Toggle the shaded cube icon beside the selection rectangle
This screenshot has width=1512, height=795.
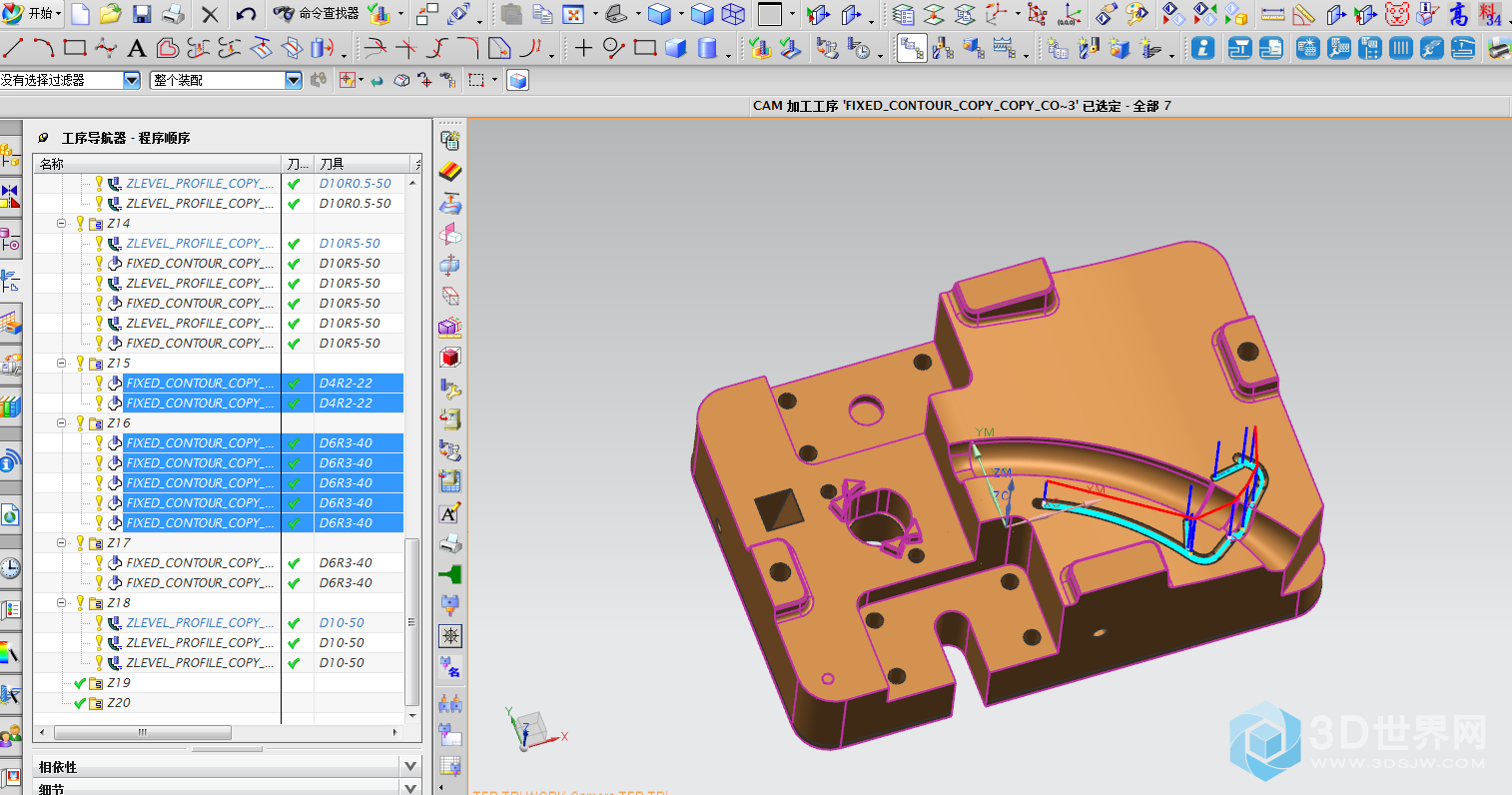(517, 80)
